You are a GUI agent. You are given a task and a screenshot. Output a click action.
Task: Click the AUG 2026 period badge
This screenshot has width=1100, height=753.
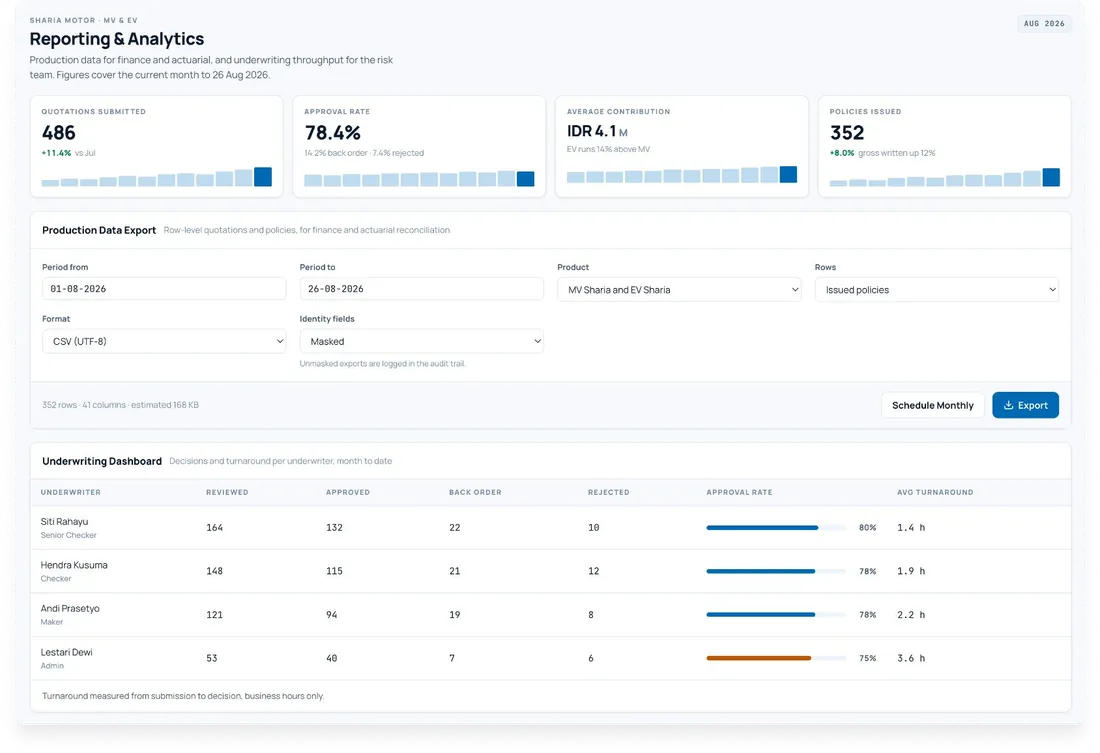1044,23
